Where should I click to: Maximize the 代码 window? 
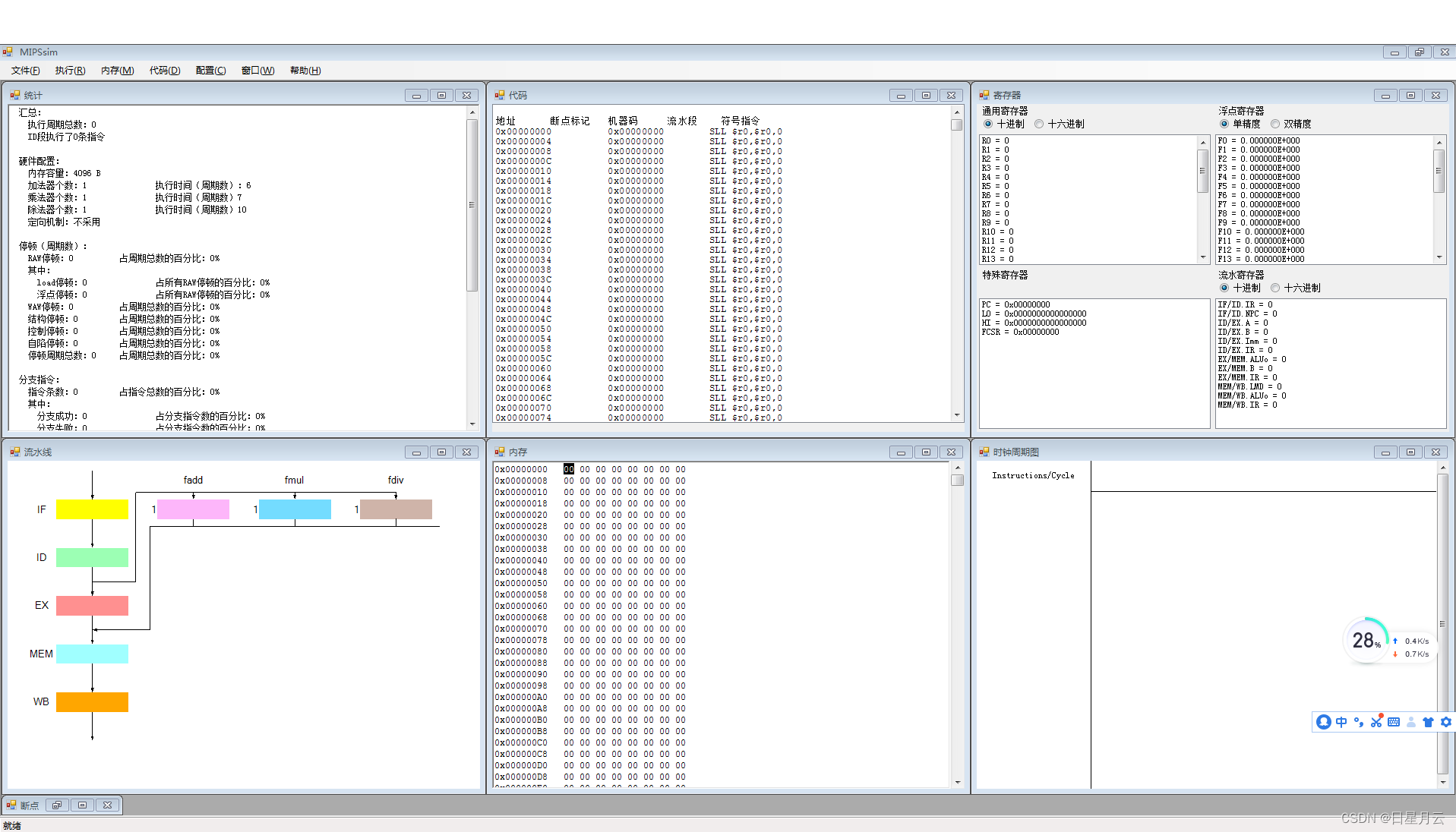(x=926, y=96)
